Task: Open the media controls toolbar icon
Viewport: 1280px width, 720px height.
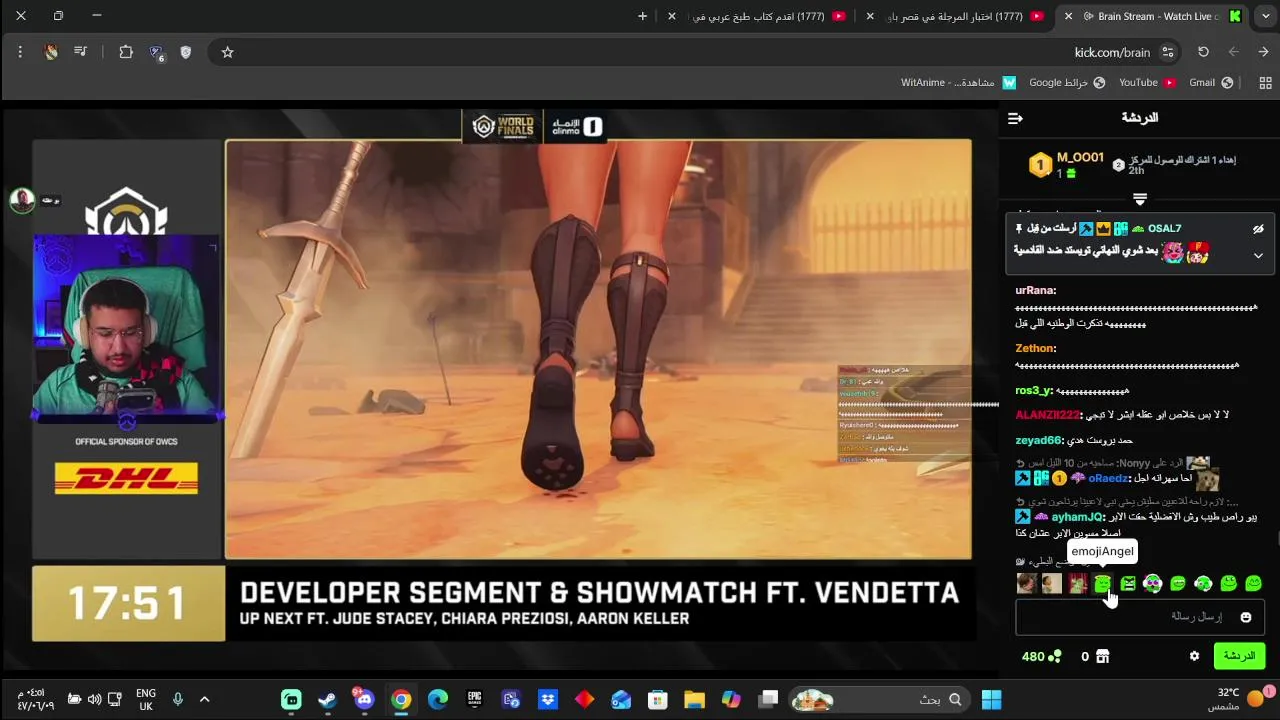Action: point(81,52)
